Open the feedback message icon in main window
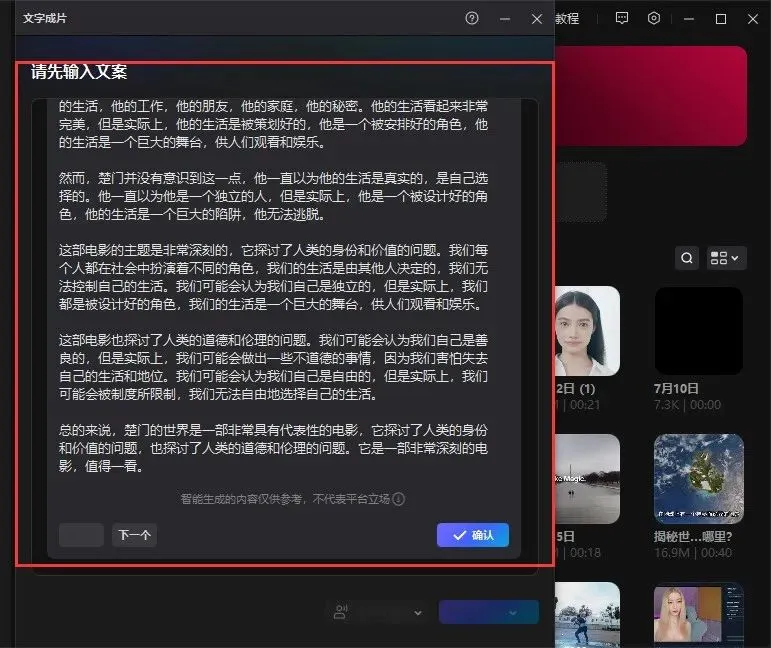This screenshot has width=771, height=648. point(622,18)
